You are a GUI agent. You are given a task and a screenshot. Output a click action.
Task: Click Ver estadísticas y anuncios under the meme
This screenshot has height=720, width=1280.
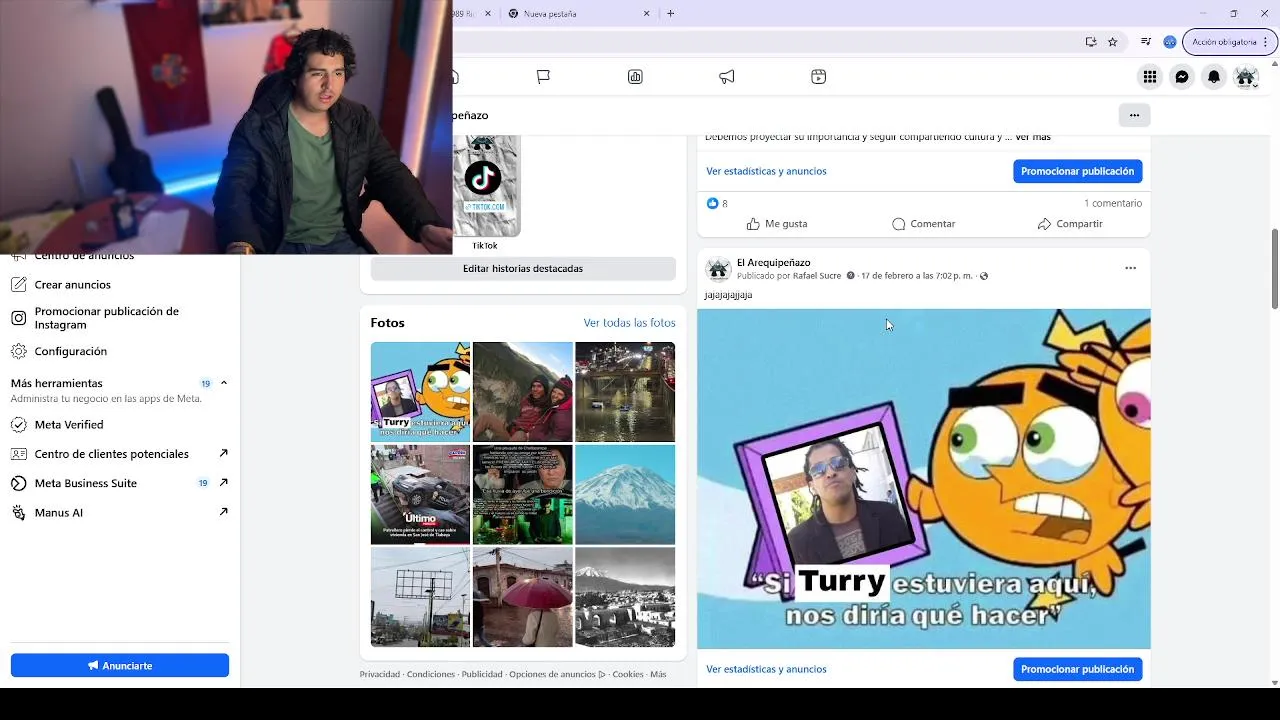pos(766,669)
